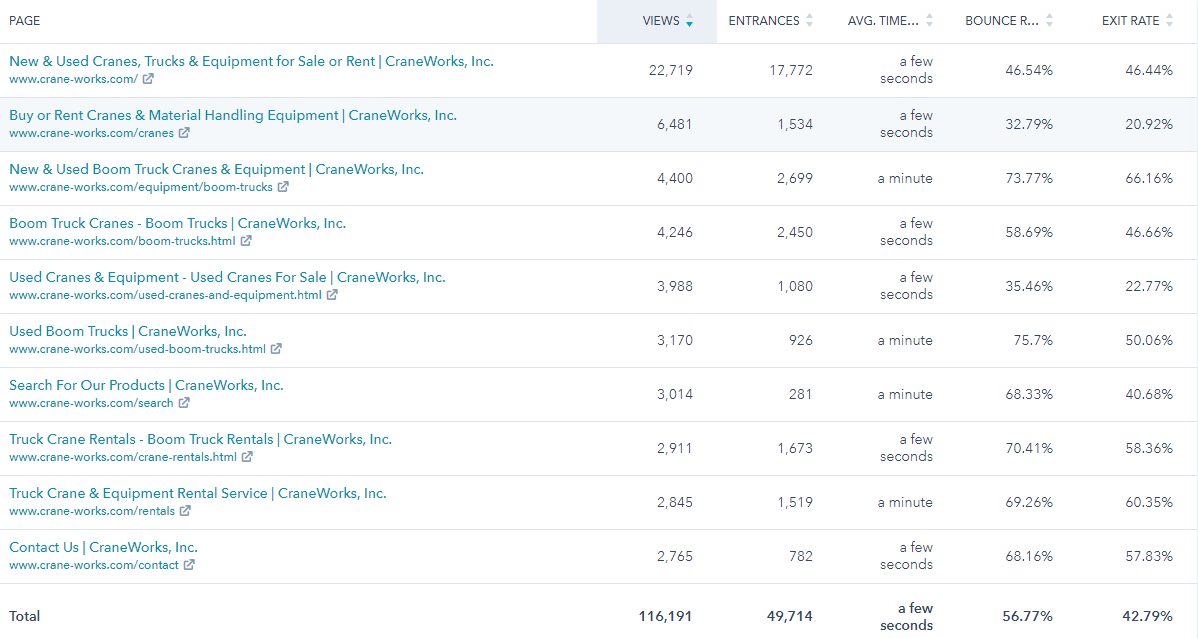
Task: Open external link icon for crane-works.com homepage
Action: pyautogui.click(x=148, y=79)
